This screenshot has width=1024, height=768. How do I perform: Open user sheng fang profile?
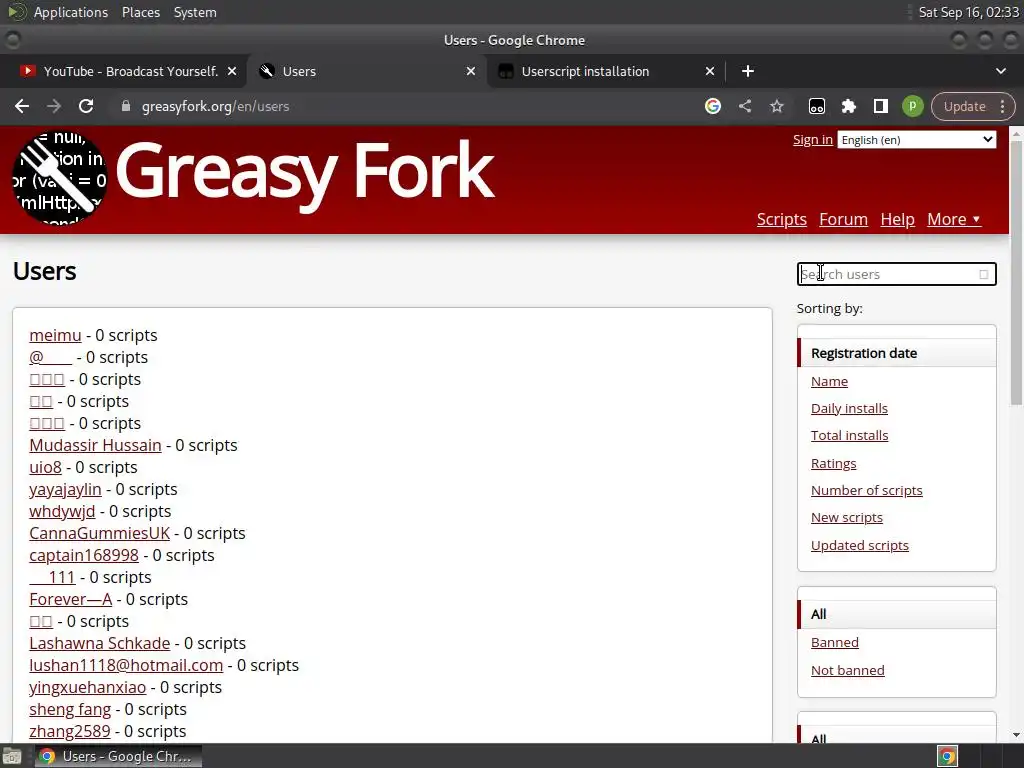tap(70, 709)
